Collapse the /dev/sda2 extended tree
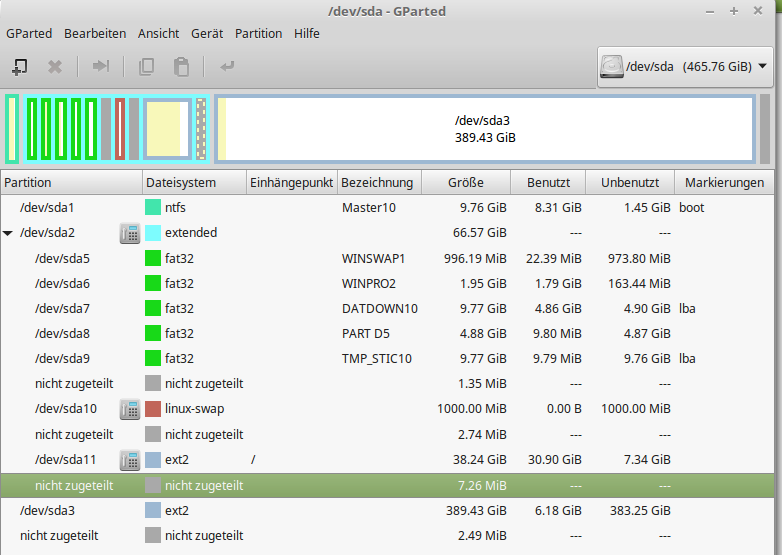 click(x=8, y=233)
